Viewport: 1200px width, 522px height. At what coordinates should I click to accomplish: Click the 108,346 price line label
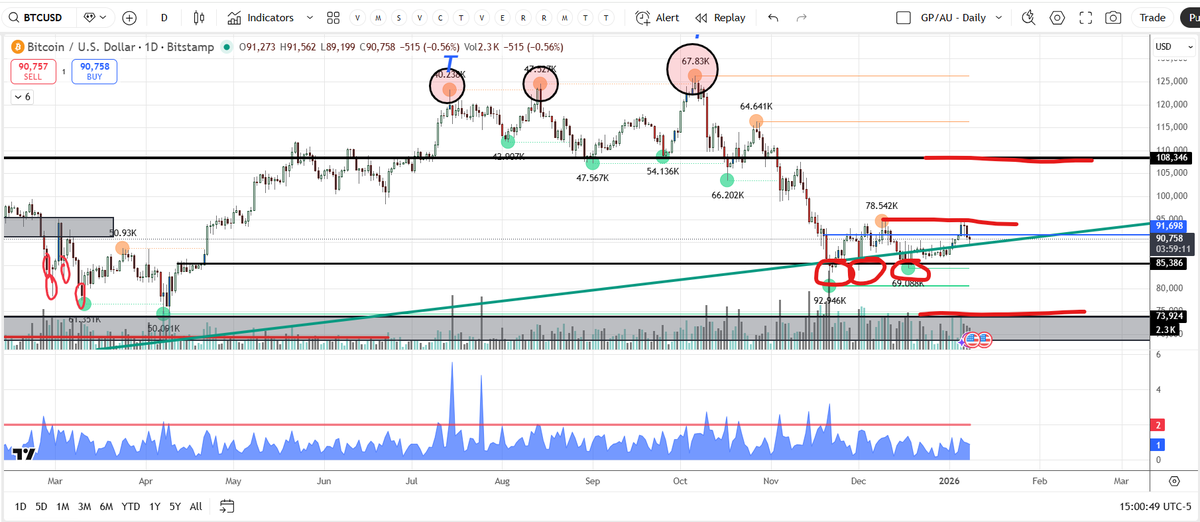click(1172, 158)
